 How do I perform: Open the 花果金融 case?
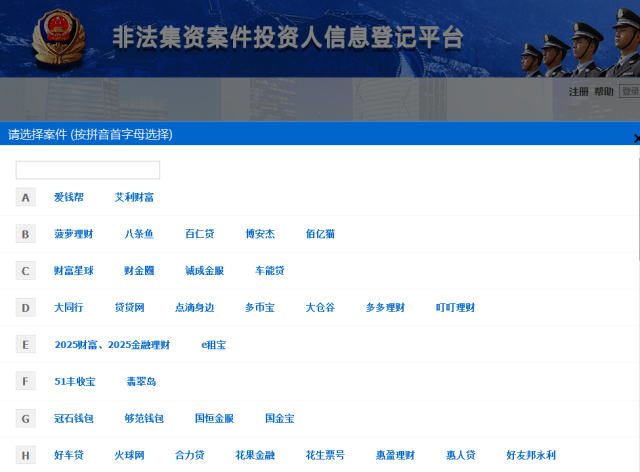coord(255,455)
